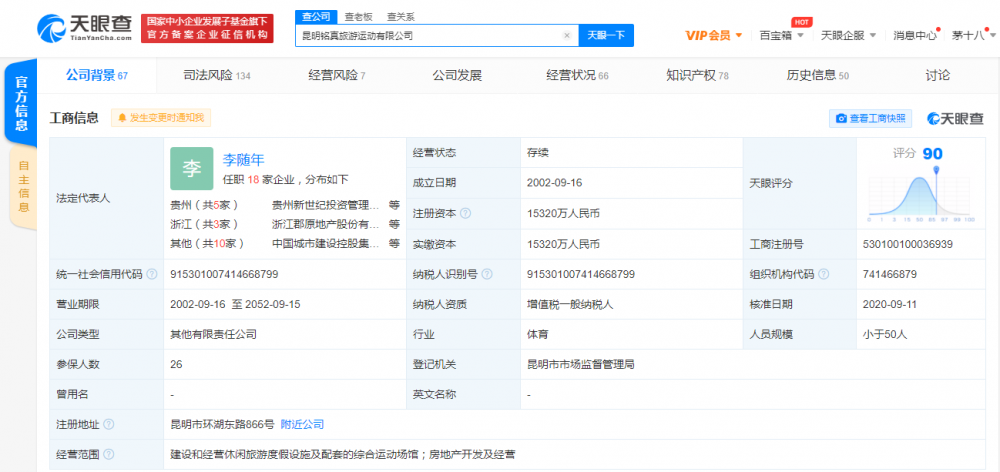Switch to the 查关系 search tab
The height and width of the screenshot is (472, 1000).
coord(401,17)
